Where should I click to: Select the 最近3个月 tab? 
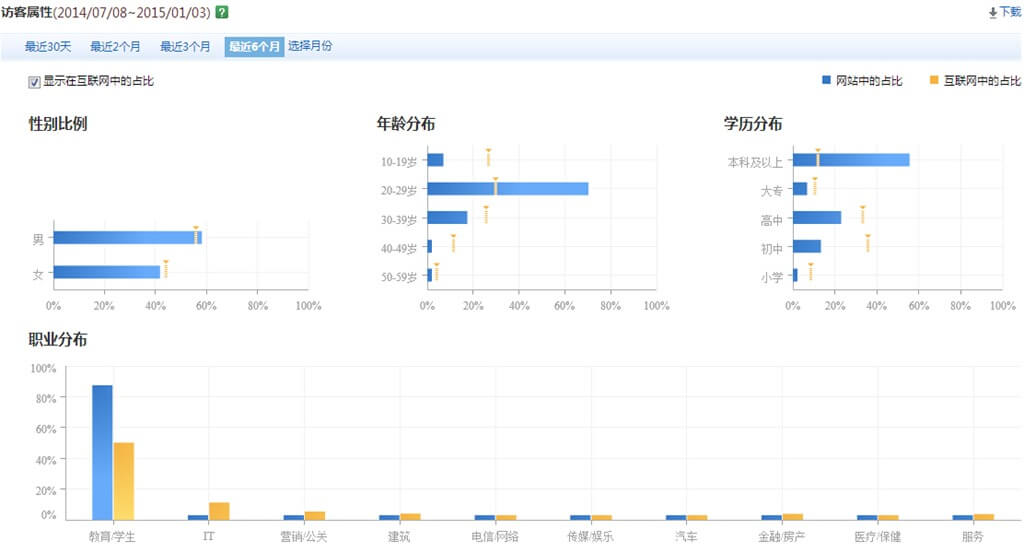(x=185, y=46)
